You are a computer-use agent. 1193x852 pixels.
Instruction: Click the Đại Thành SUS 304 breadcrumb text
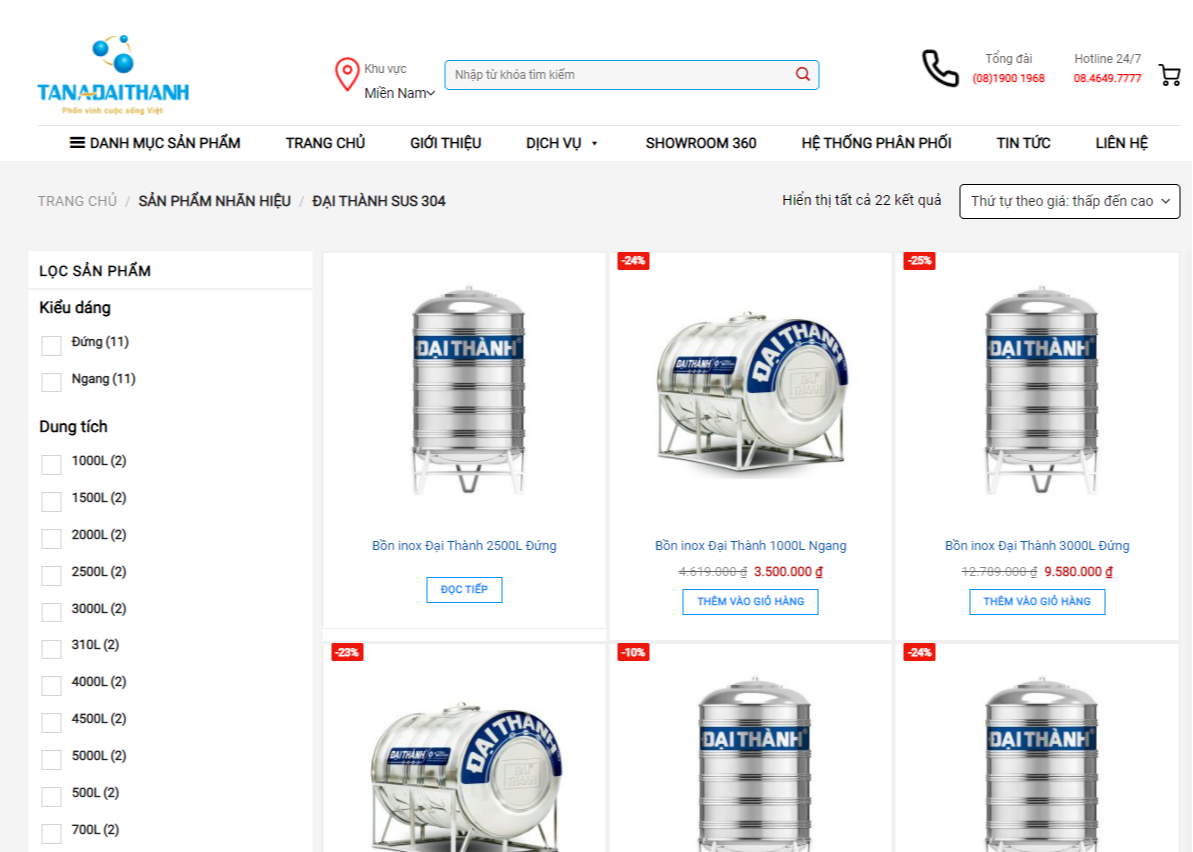coord(379,201)
